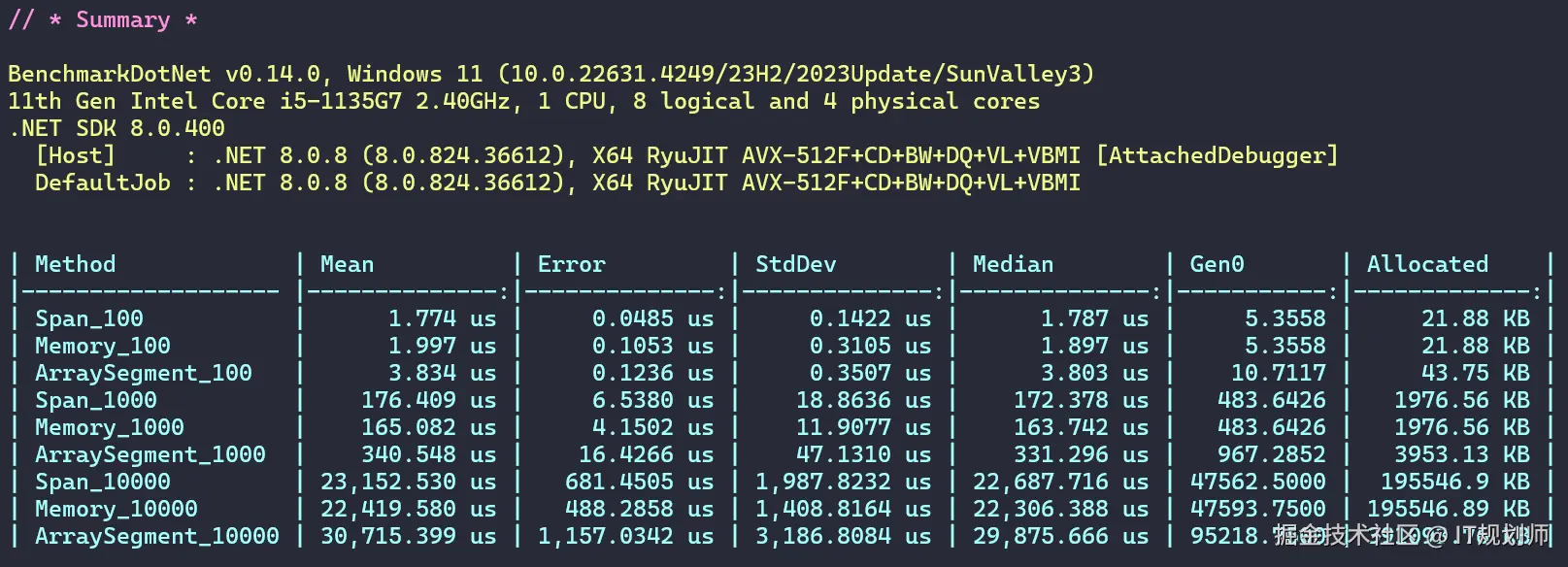Viewport: 1568px width, 567px height.
Task: Click the Allocated column header
Action: (1427, 264)
